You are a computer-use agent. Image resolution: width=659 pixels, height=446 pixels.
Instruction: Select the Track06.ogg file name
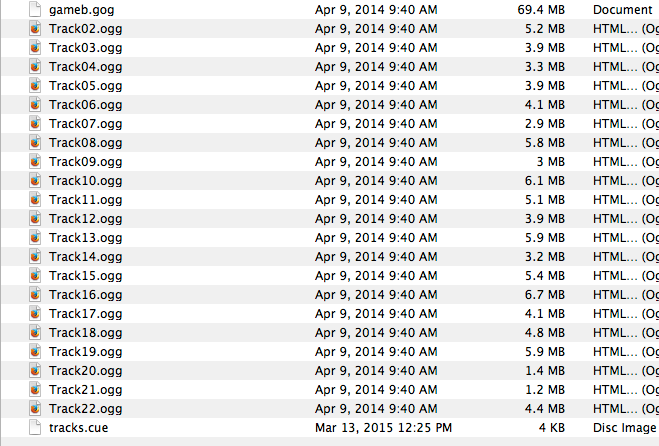[x=85, y=105]
